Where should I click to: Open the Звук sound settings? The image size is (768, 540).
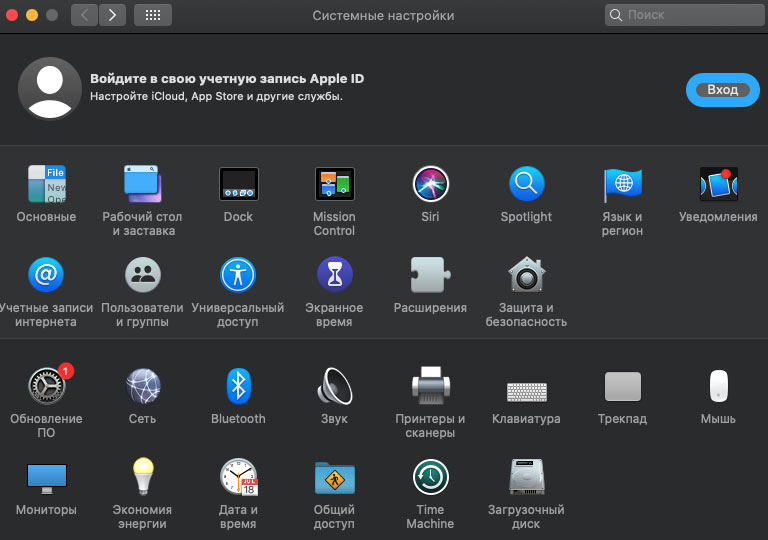click(335, 386)
